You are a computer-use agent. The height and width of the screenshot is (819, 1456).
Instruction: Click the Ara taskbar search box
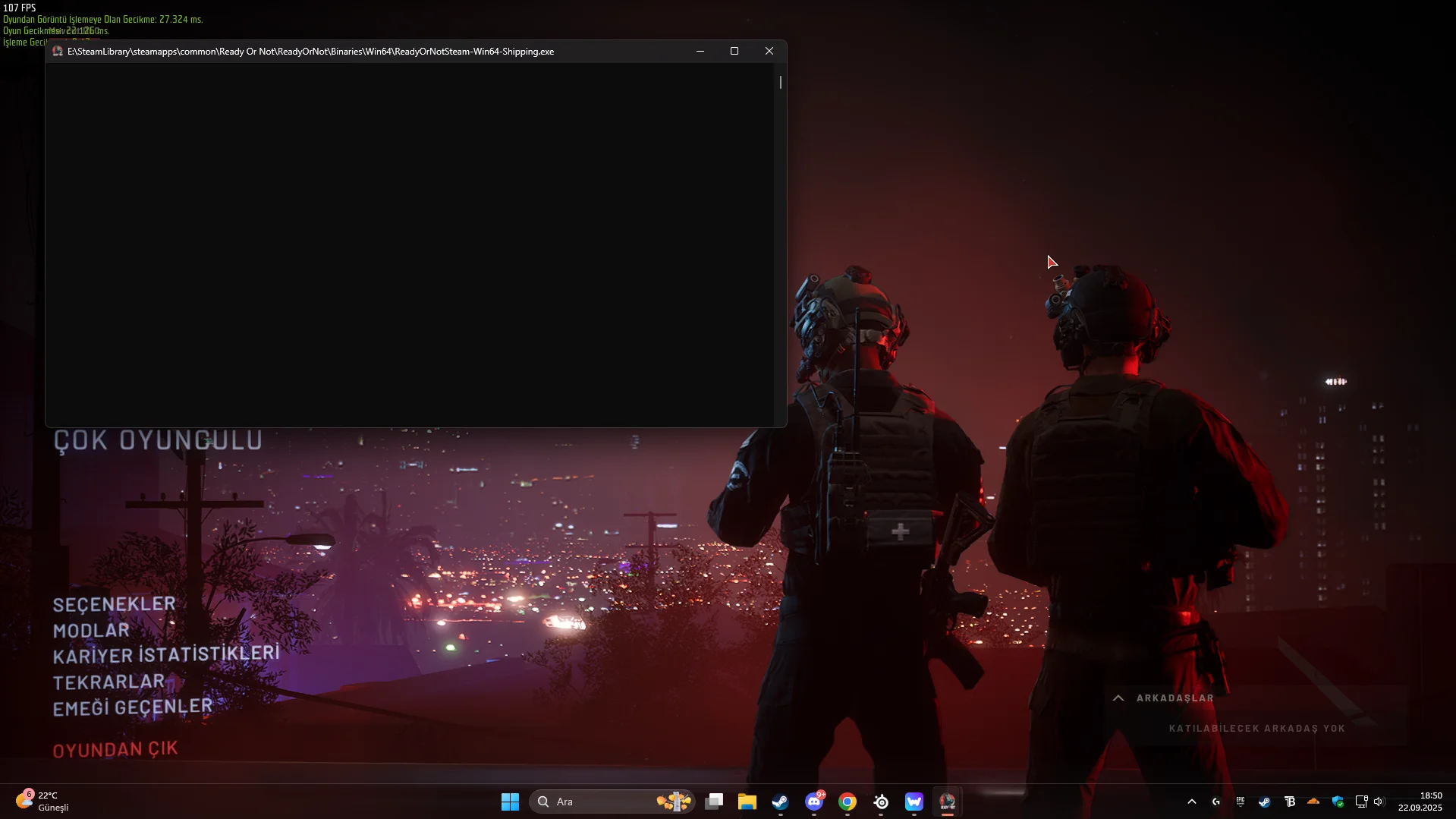(612, 802)
